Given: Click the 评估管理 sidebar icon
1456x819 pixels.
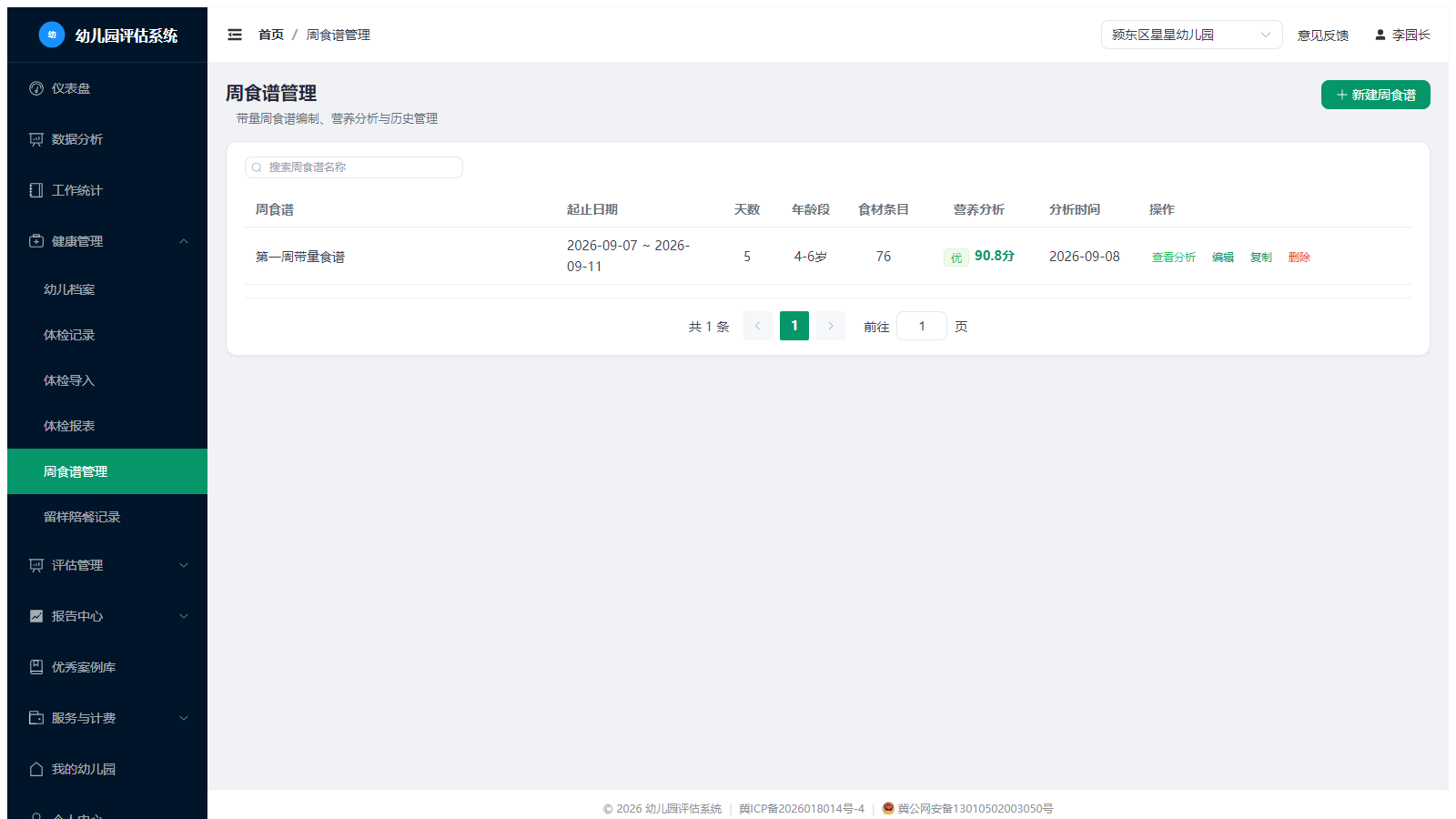Looking at the screenshot, I should click(36, 565).
